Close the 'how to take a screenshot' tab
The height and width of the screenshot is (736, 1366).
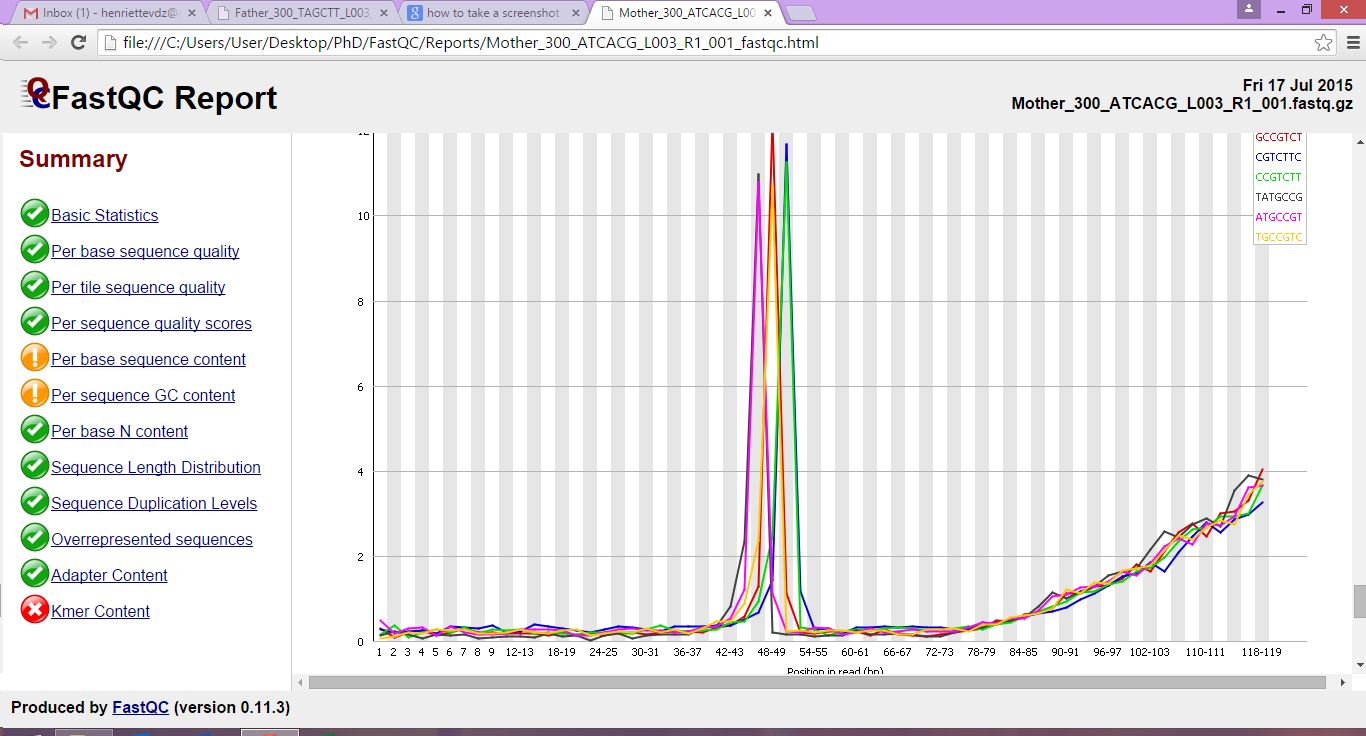coord(575,14)
